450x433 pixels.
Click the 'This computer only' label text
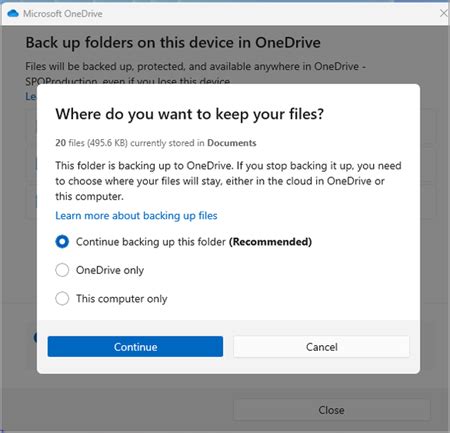click(x=122, y=299)
